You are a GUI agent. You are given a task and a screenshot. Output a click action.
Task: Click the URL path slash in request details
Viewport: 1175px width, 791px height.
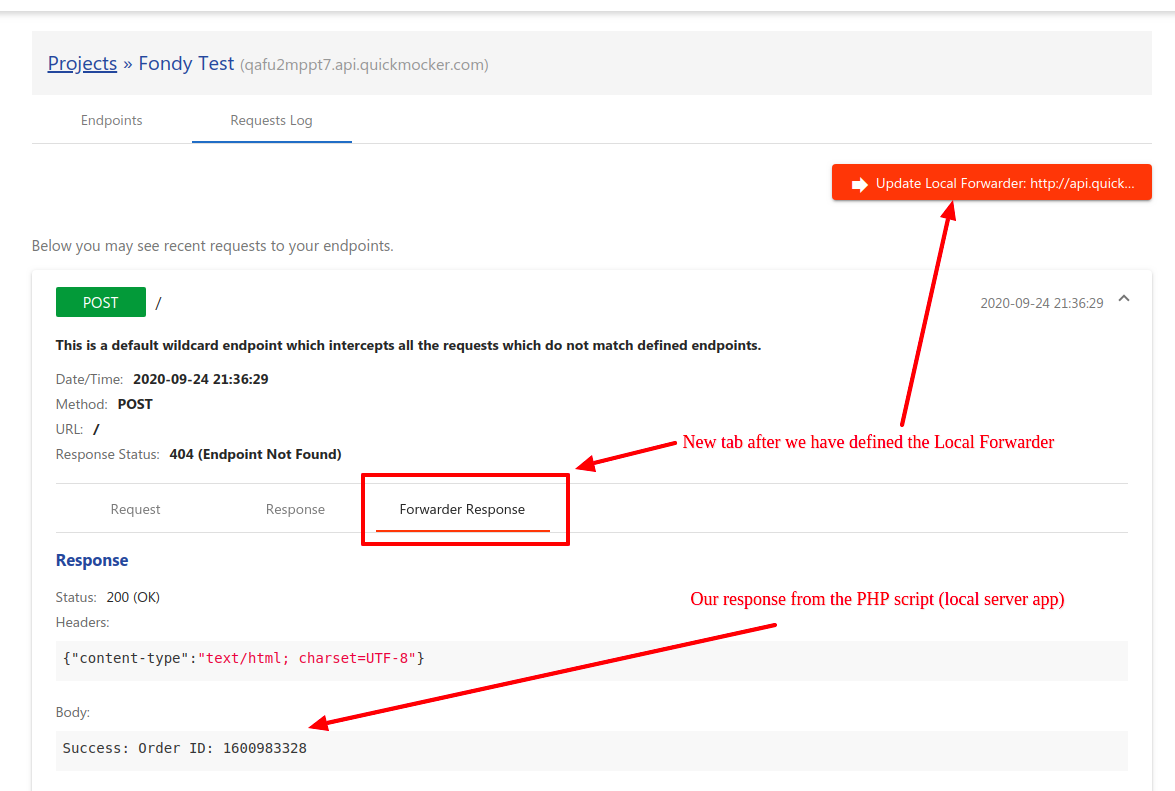[95, 428]
